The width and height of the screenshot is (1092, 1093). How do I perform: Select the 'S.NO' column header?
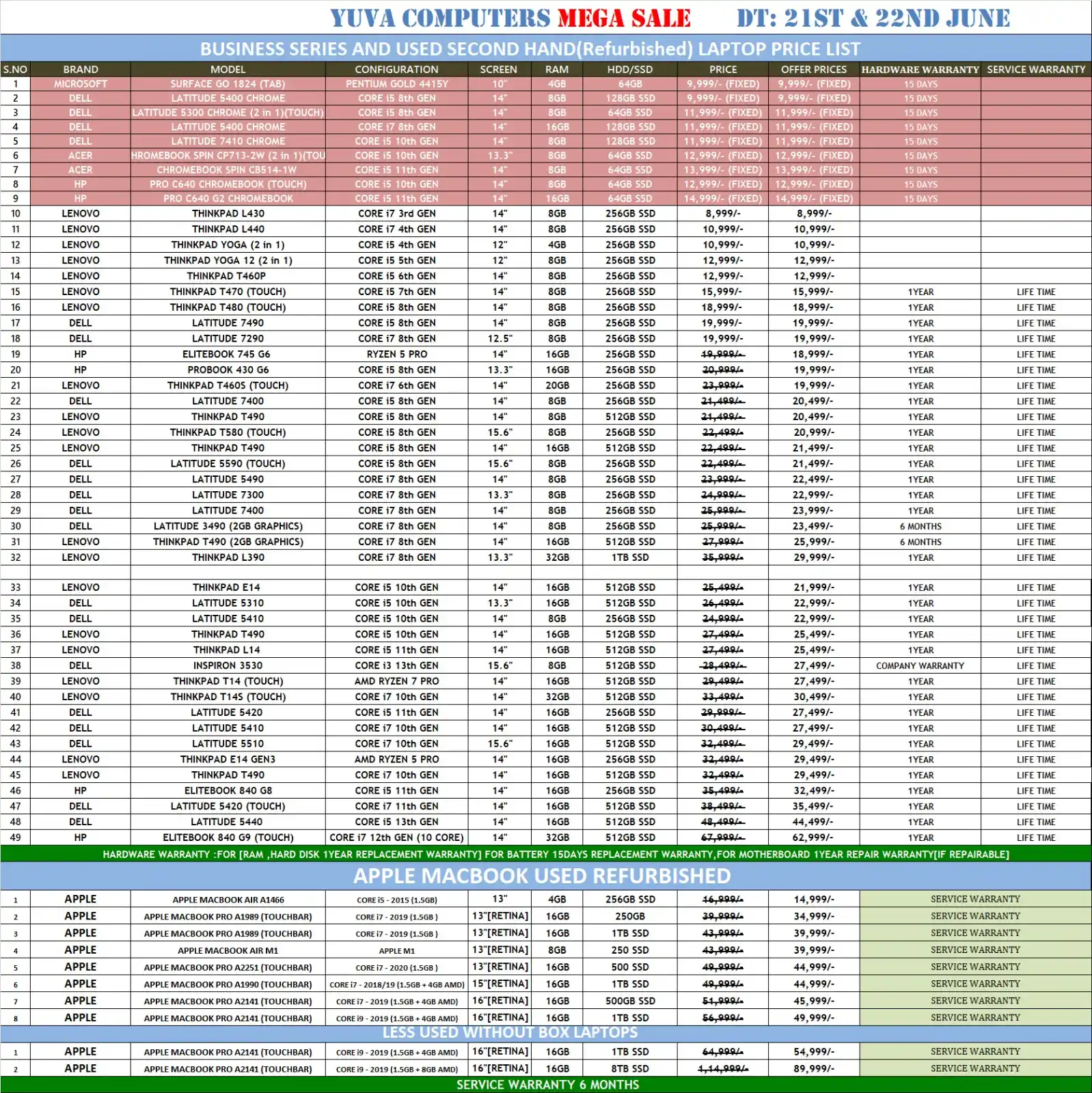click(x=15, y=70)
